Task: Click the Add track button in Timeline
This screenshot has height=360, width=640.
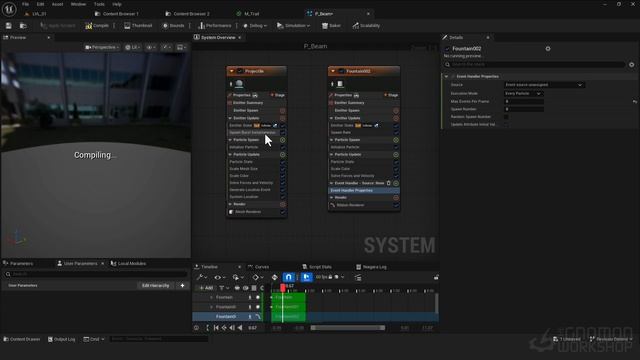Action: (x=206, y=288)
